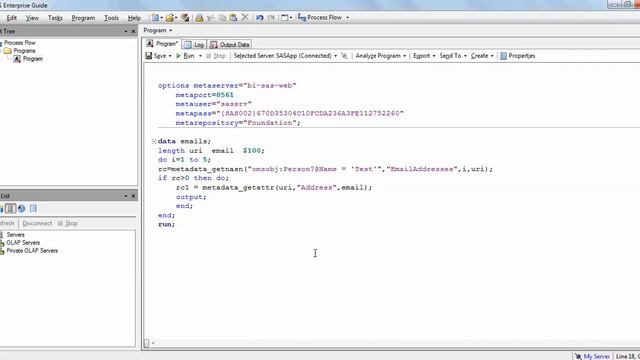Click the small icon at editor bottom-left
Image resolution: width=640 pixels, height=360 pixels.
[147, 343]
